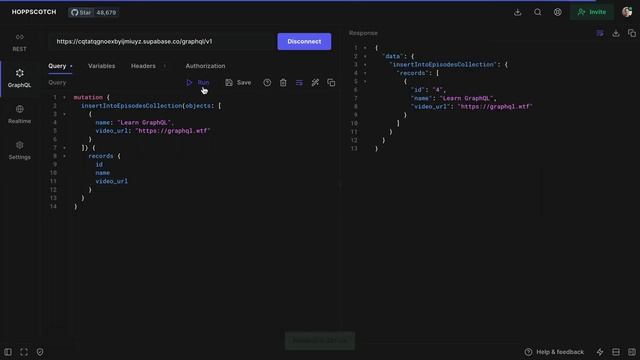This screenshot has height=360, width=640.
Task: Prettify the query with the wand icon
Action: (315, 82)
